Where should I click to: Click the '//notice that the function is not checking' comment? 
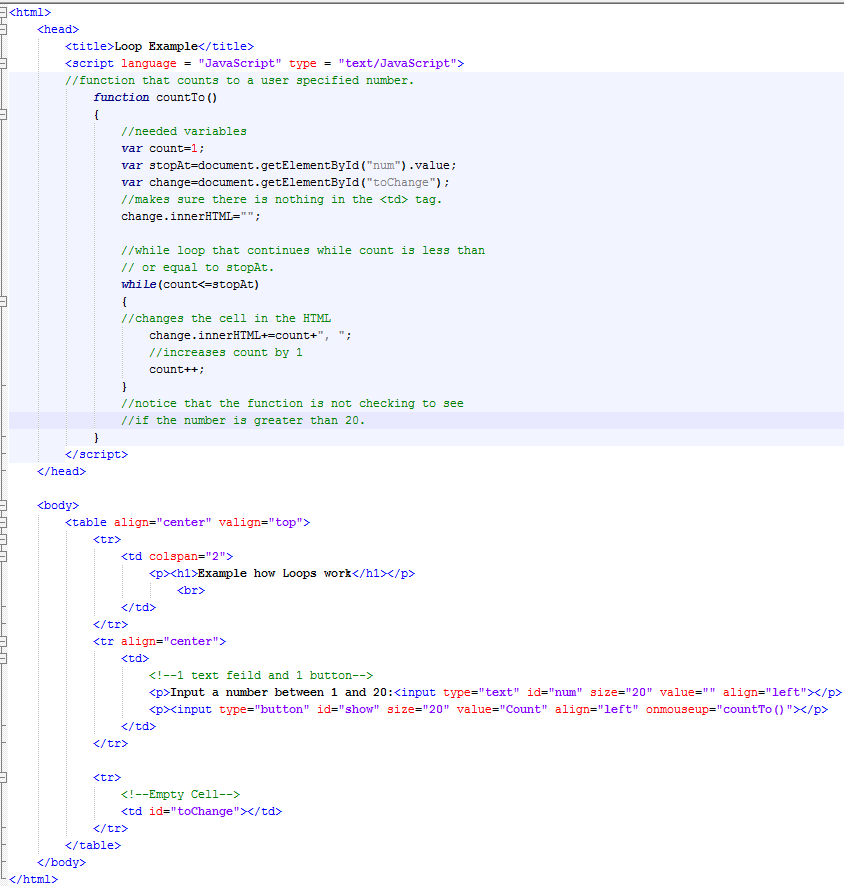pos(292,403)
